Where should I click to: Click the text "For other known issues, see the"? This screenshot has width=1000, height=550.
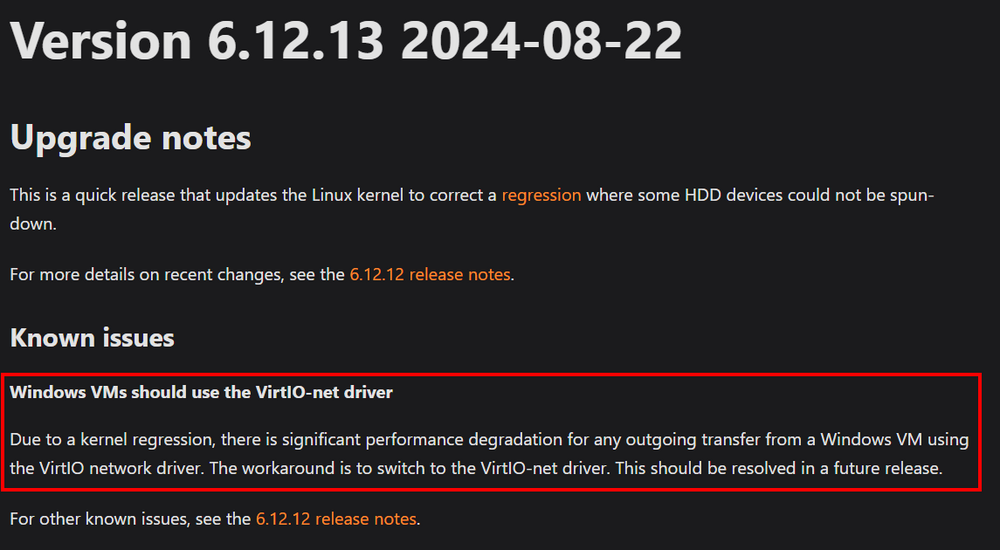(130, 519)
